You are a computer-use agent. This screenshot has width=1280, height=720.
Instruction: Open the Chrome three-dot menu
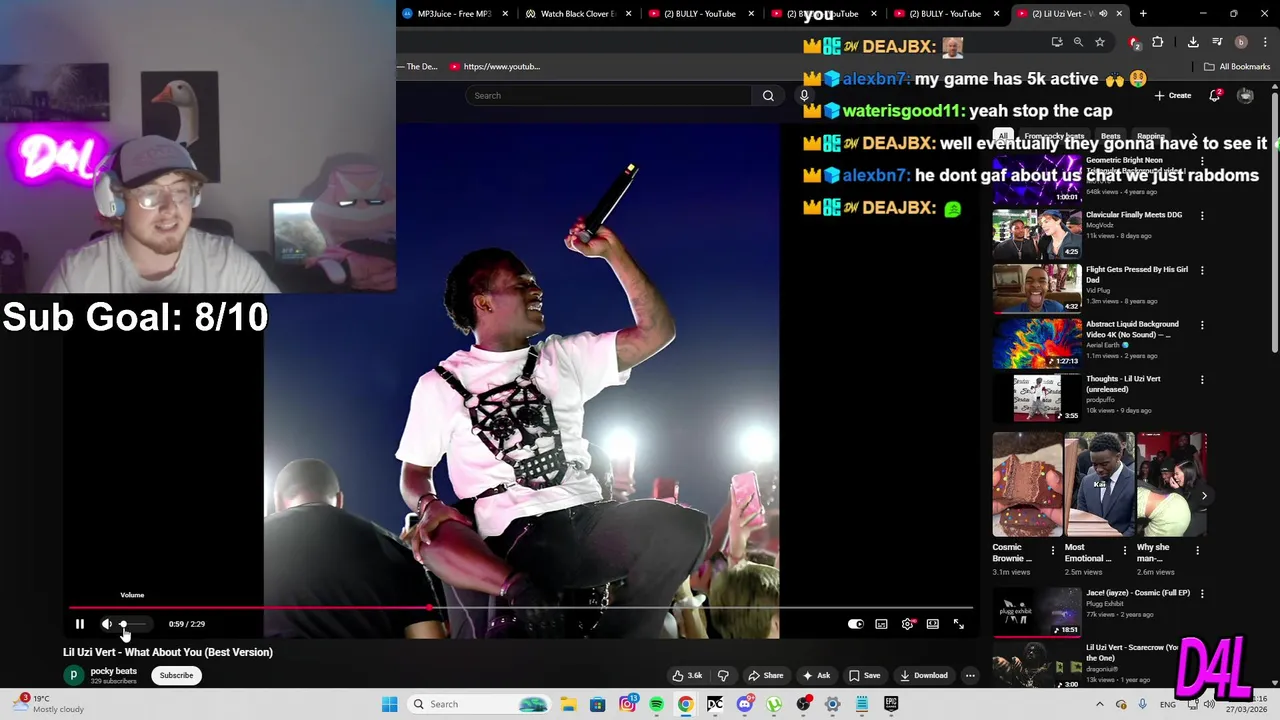coord(1265,42)
